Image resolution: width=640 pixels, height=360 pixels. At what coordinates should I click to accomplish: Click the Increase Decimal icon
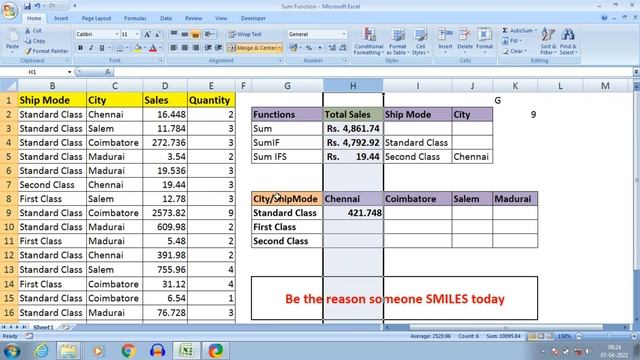tap(332, 48)
